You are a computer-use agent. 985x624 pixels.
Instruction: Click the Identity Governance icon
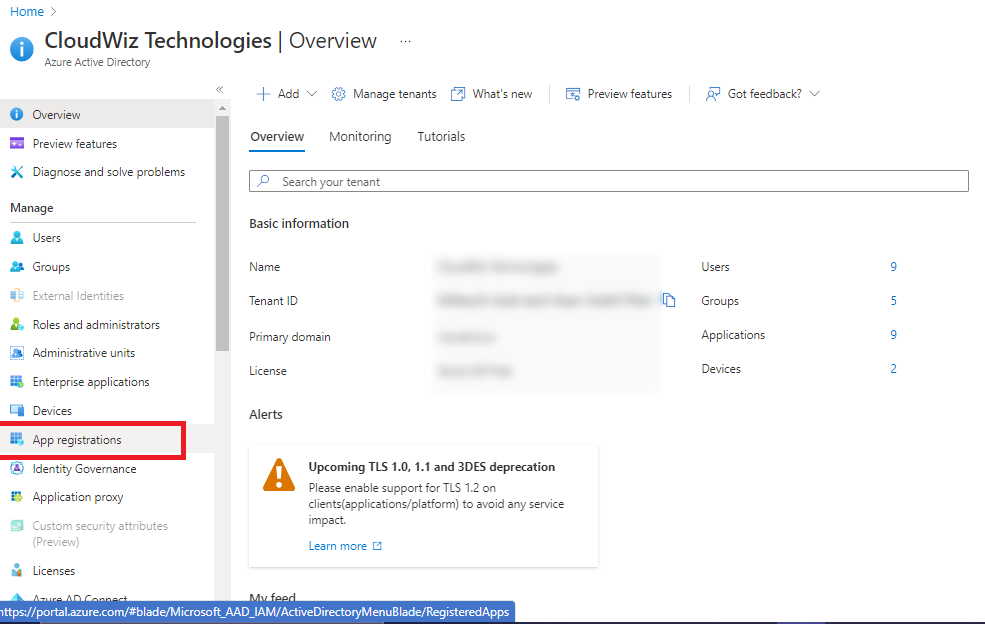tap(16, 469)
